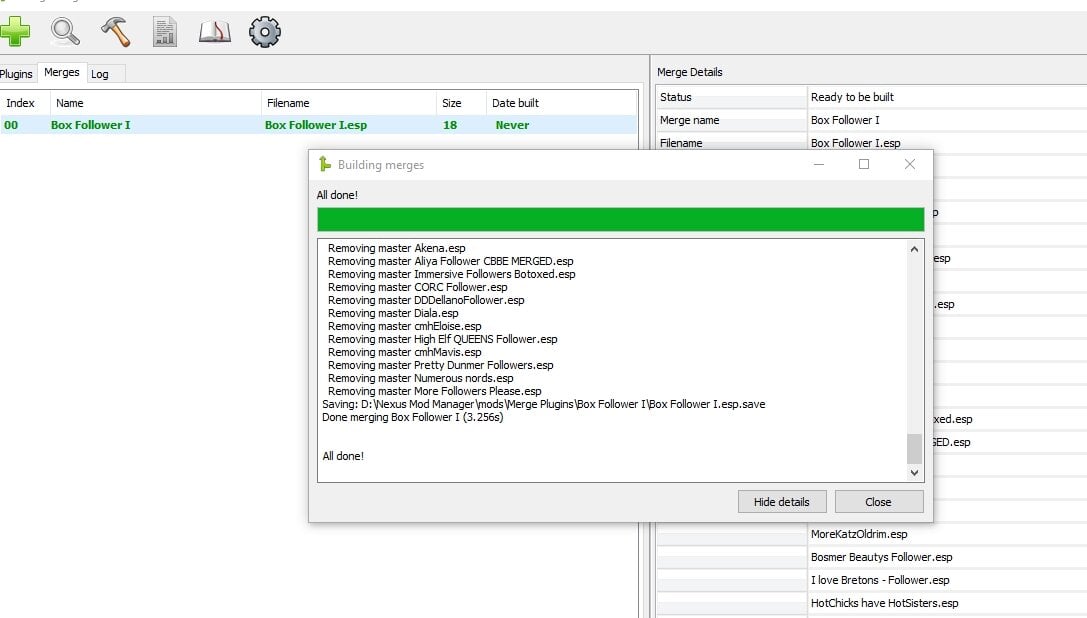The height and width of the screenshot is (618, 1087).
Task: Click log line Removing master CORC Follower.esp
Action: (x=417, y=287)
